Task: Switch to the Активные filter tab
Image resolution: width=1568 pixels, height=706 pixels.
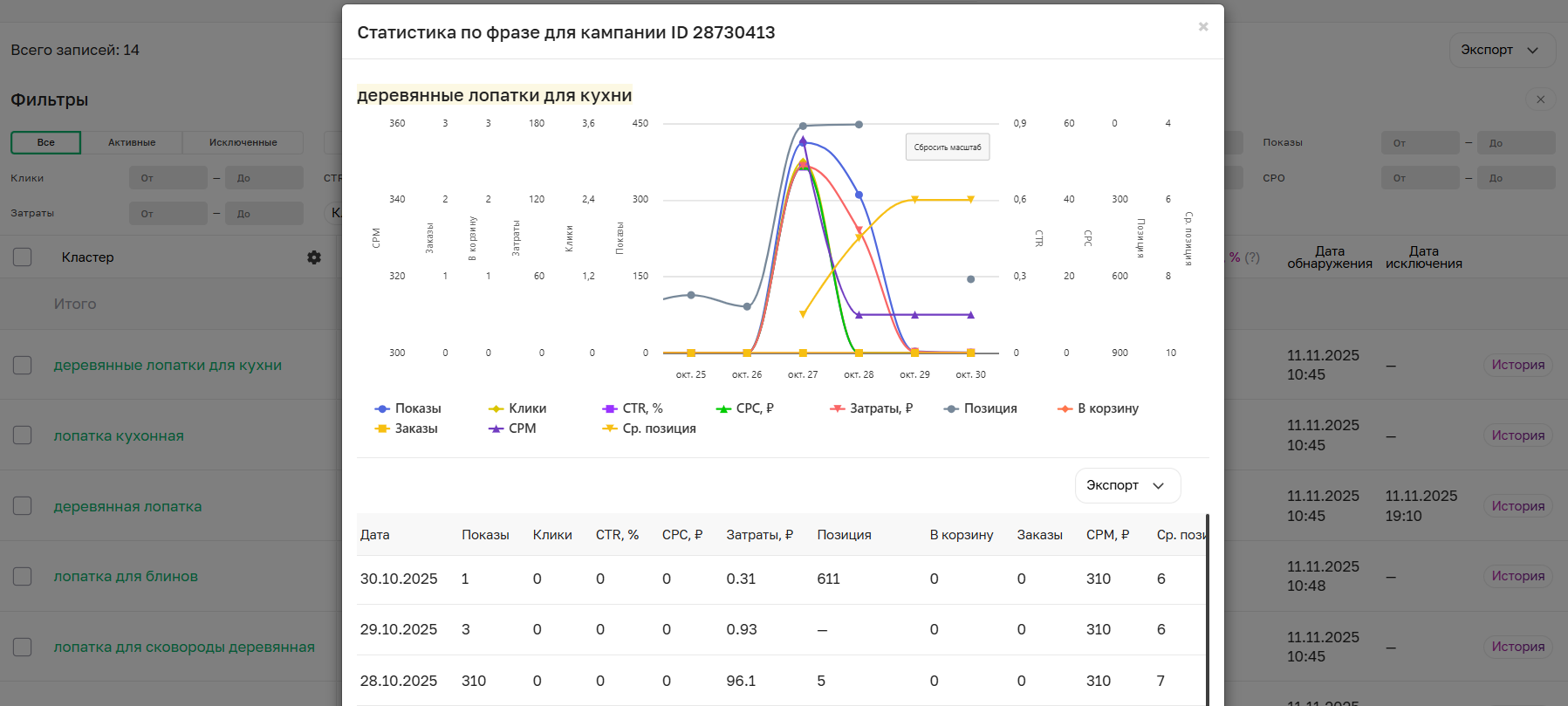Action: (132, 142)
